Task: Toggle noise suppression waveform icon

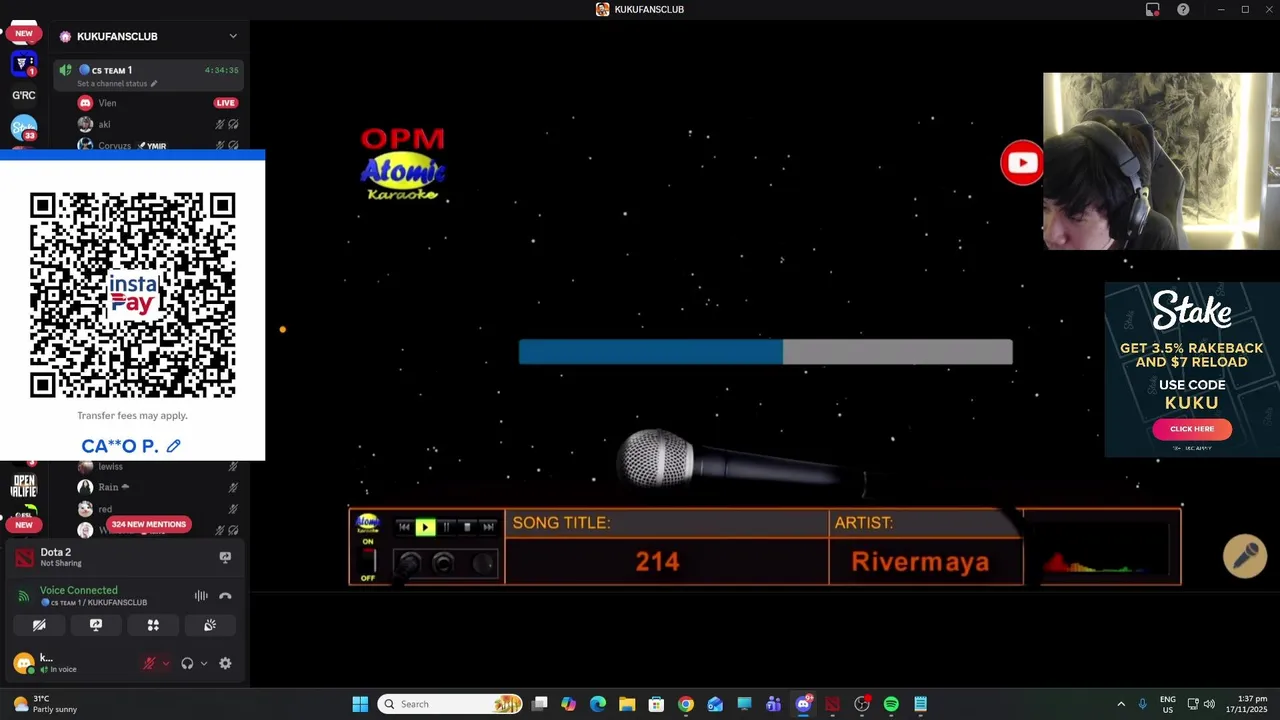Action: 201,596
